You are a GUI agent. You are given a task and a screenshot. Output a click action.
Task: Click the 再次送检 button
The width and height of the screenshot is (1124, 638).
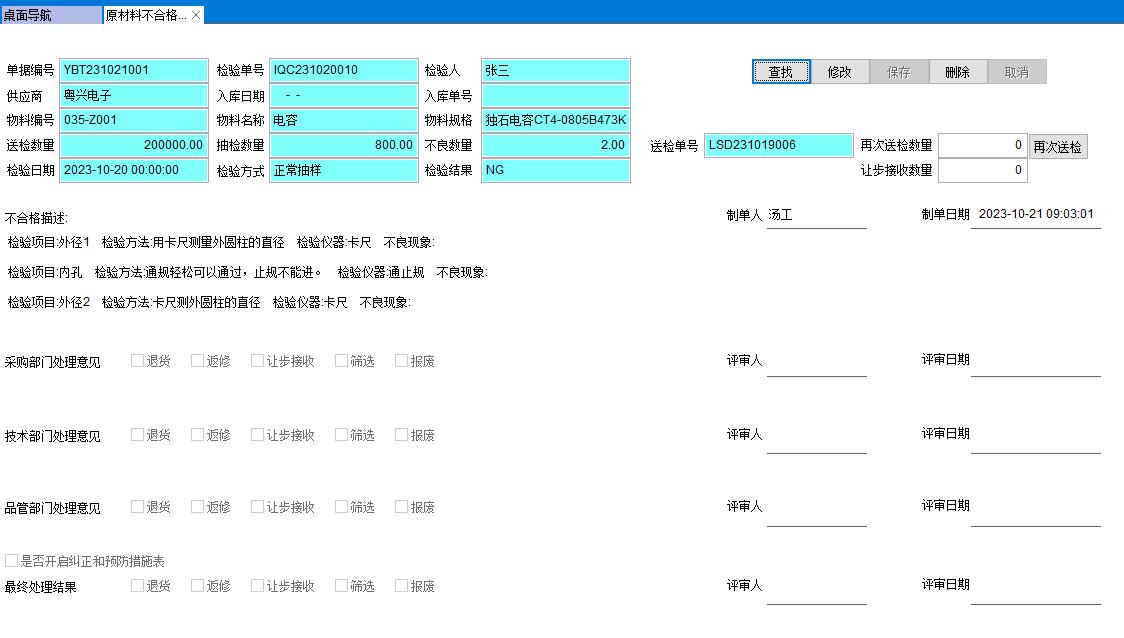click(x=1057, y=147)
